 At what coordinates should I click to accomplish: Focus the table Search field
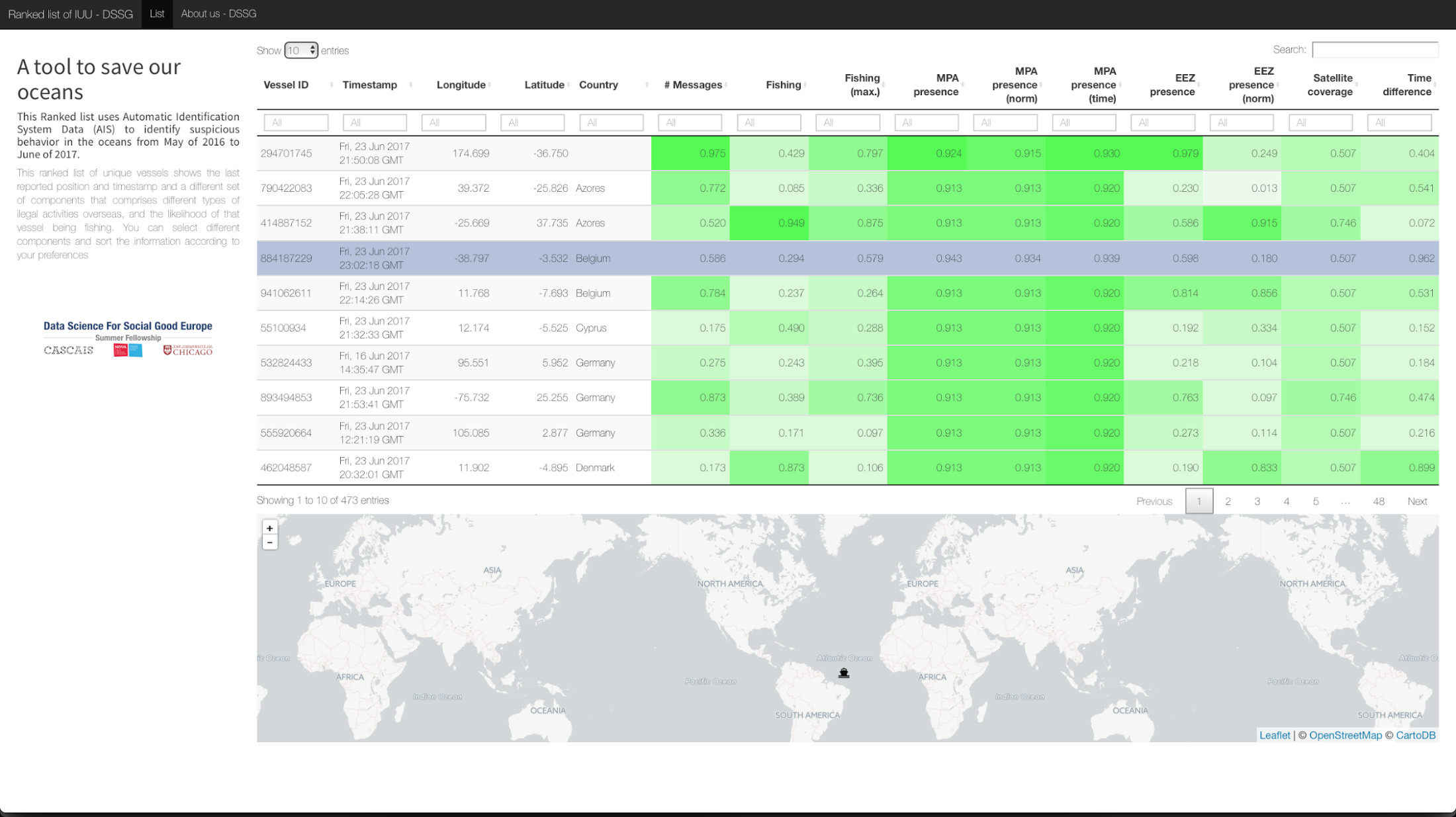point(1375,50)
